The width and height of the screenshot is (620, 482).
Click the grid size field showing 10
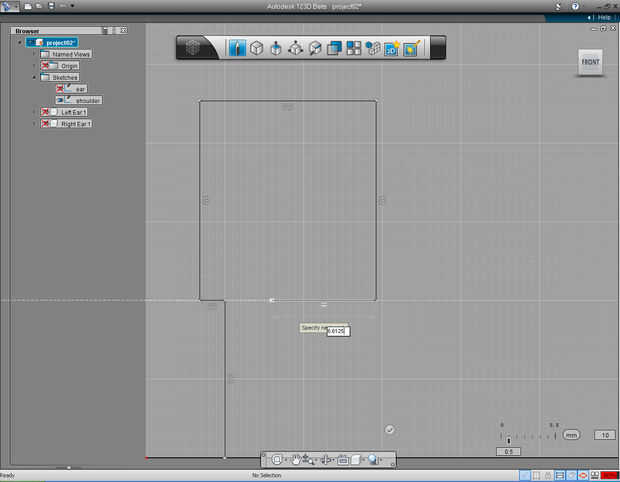click(x=605, y=435)
